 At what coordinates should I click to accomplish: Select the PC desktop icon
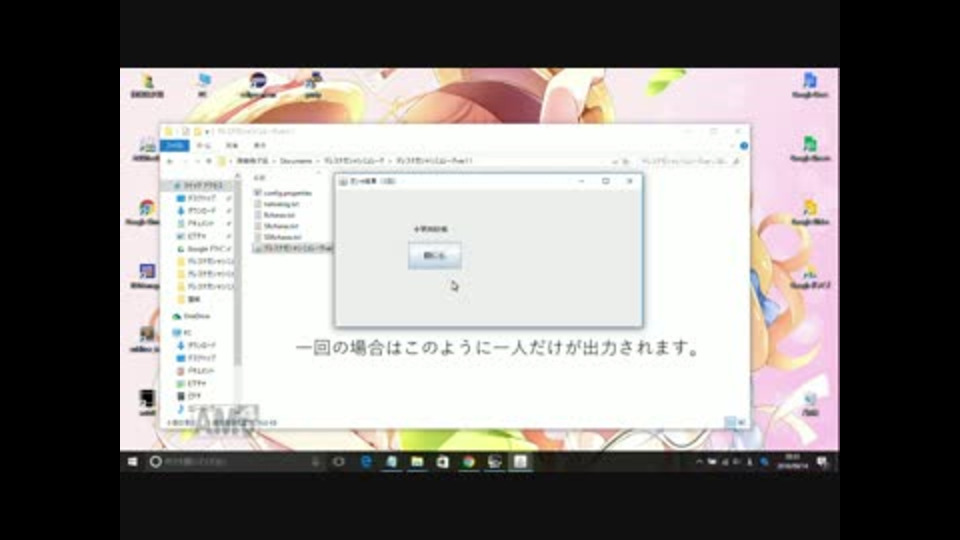pyautogui.click(x=203, y=84)
